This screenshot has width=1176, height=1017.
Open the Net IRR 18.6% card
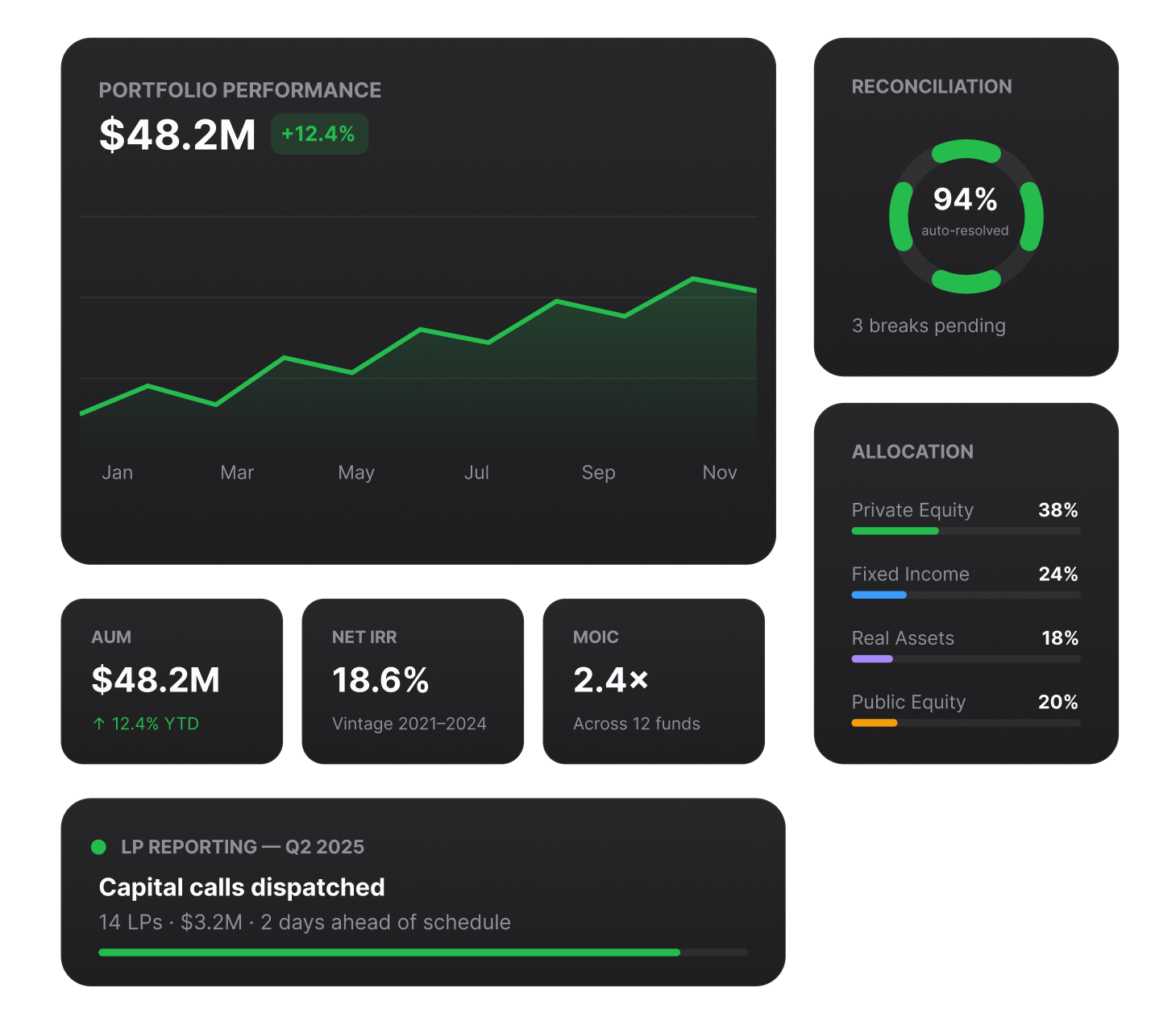[413, 681]
